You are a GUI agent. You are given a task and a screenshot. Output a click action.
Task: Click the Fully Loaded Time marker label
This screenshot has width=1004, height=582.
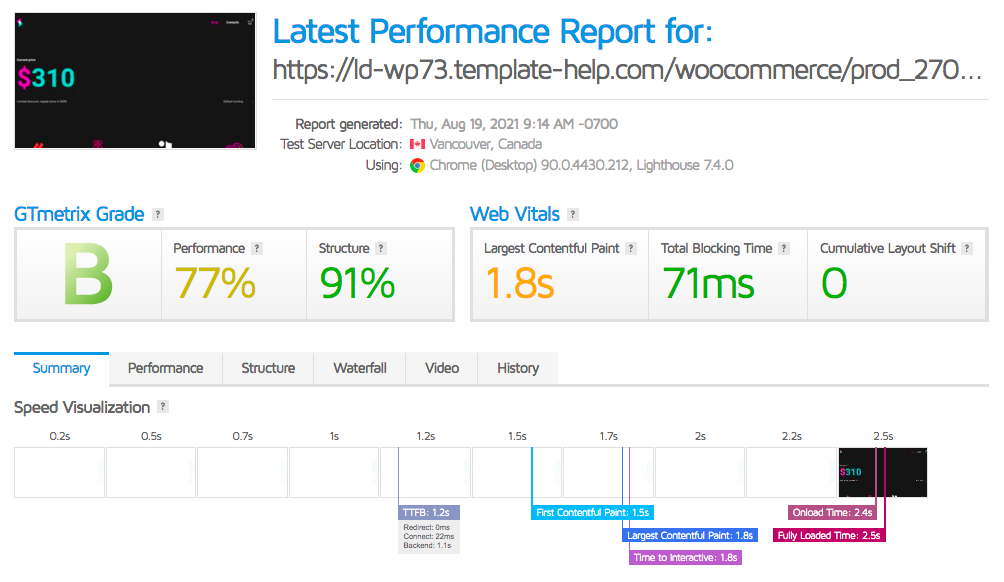click(830, 535)
